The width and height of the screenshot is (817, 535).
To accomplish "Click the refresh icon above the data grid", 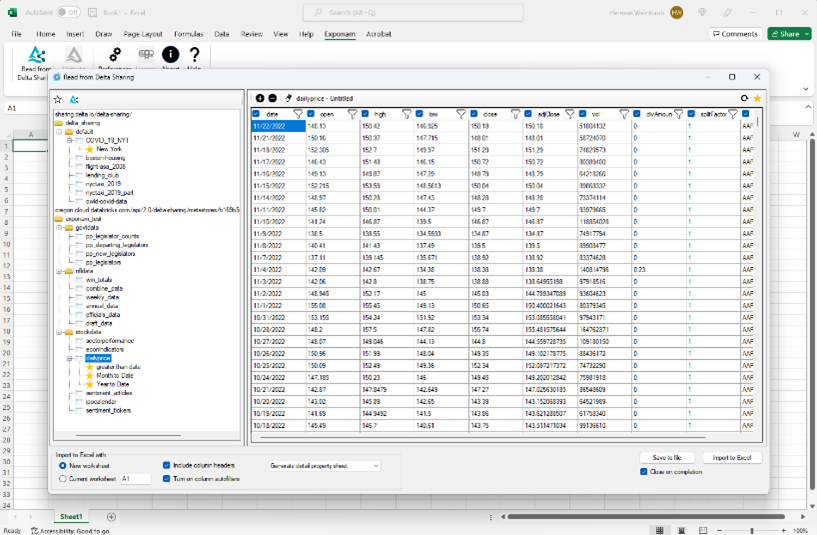I will [x=744, y=98].
